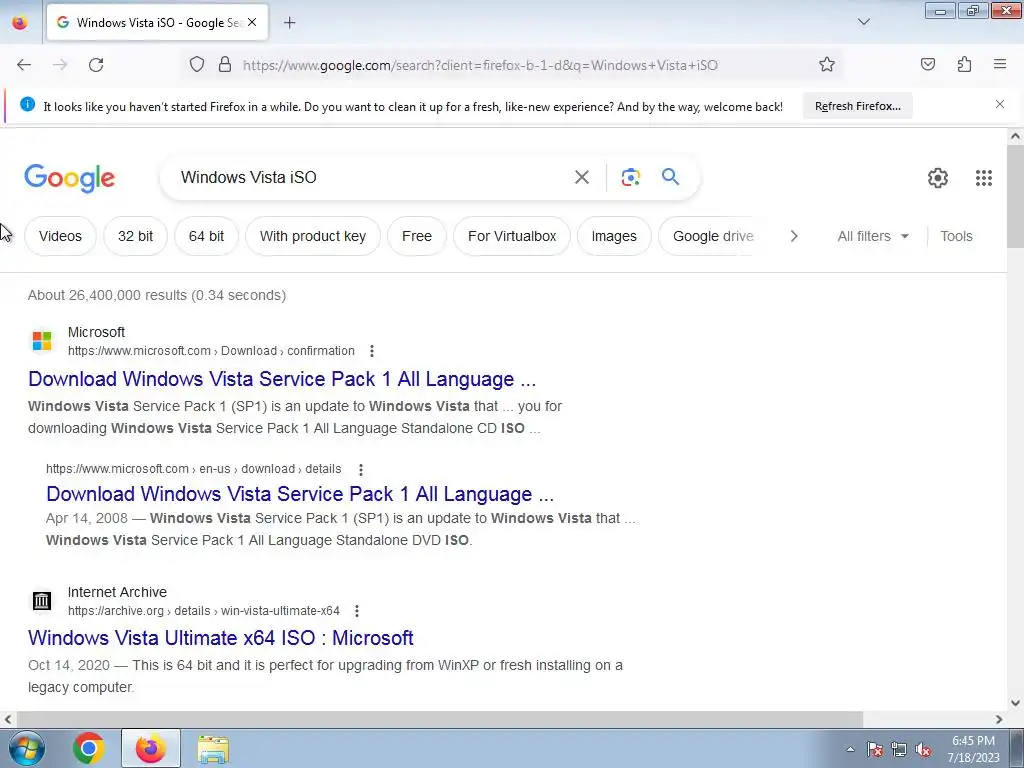Viewport: 1024px width, 768px height.
Task: Open the Windows Start orb
Action: coord(27,748)
